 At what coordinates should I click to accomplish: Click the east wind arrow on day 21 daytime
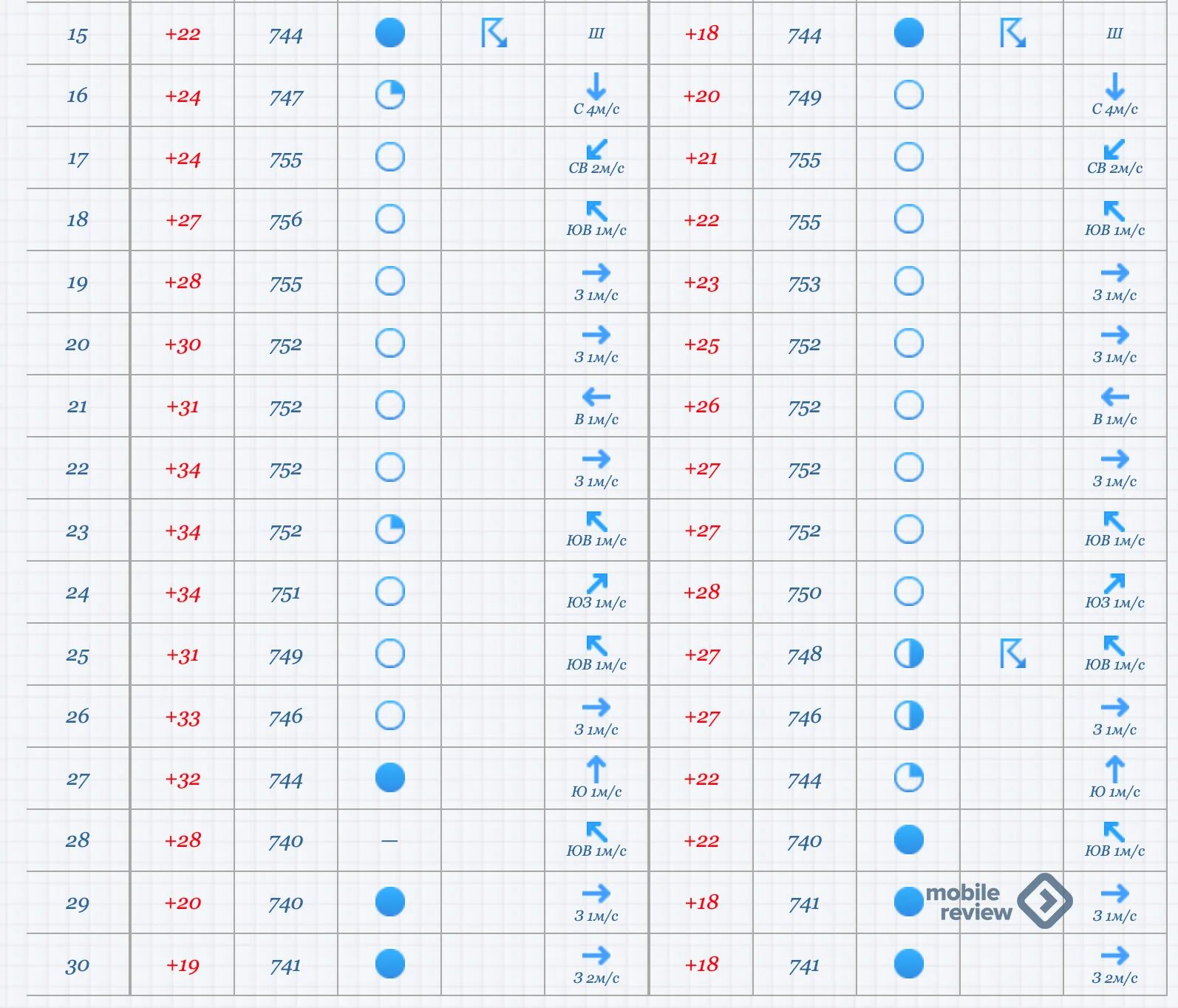click(596, 397)
